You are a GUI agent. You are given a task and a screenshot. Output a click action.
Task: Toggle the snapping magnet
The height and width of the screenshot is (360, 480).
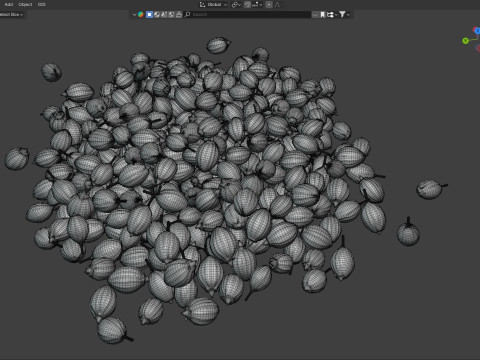[247, 4]
